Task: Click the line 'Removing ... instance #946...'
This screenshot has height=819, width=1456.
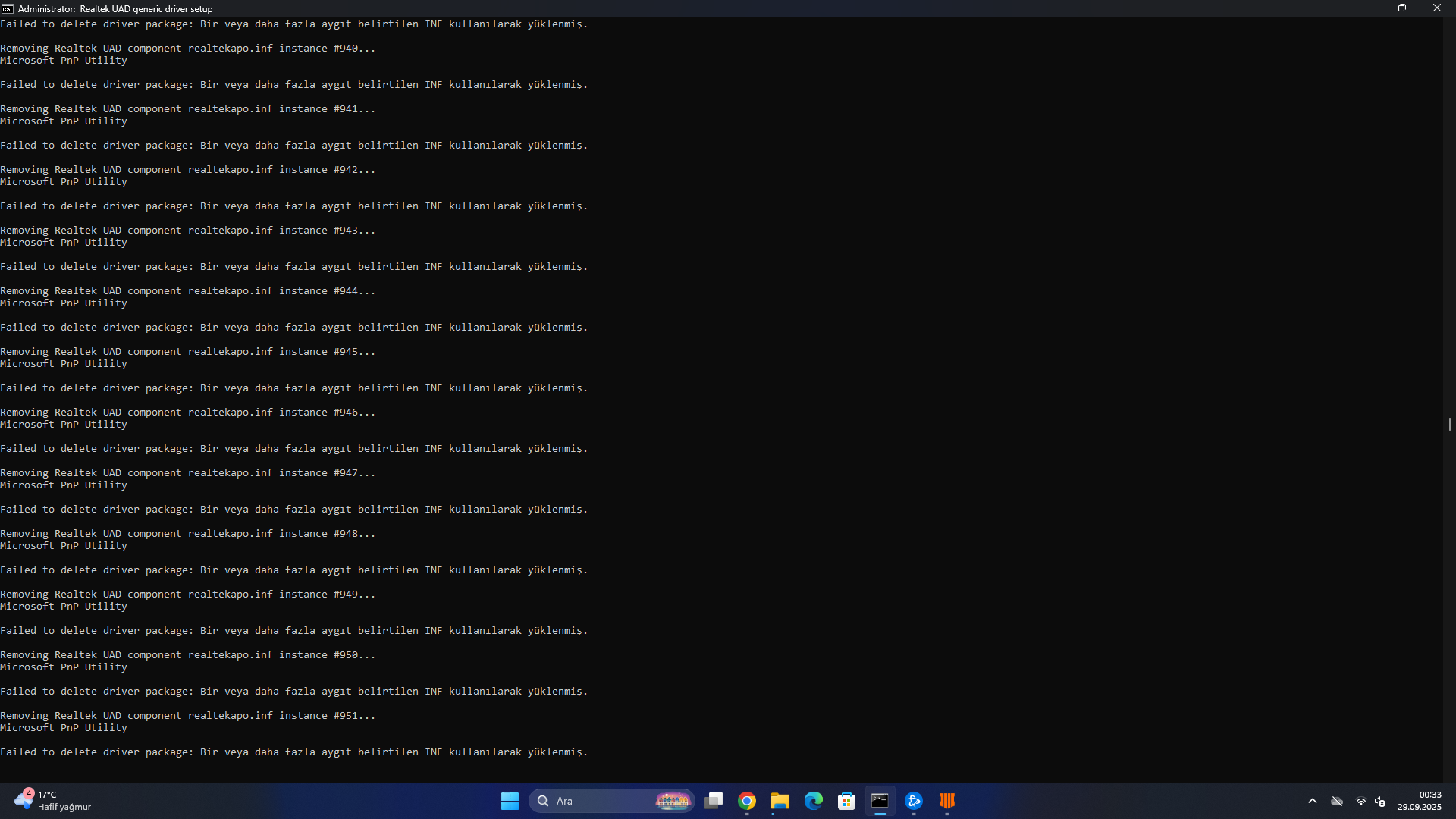Action: point(188,412)
